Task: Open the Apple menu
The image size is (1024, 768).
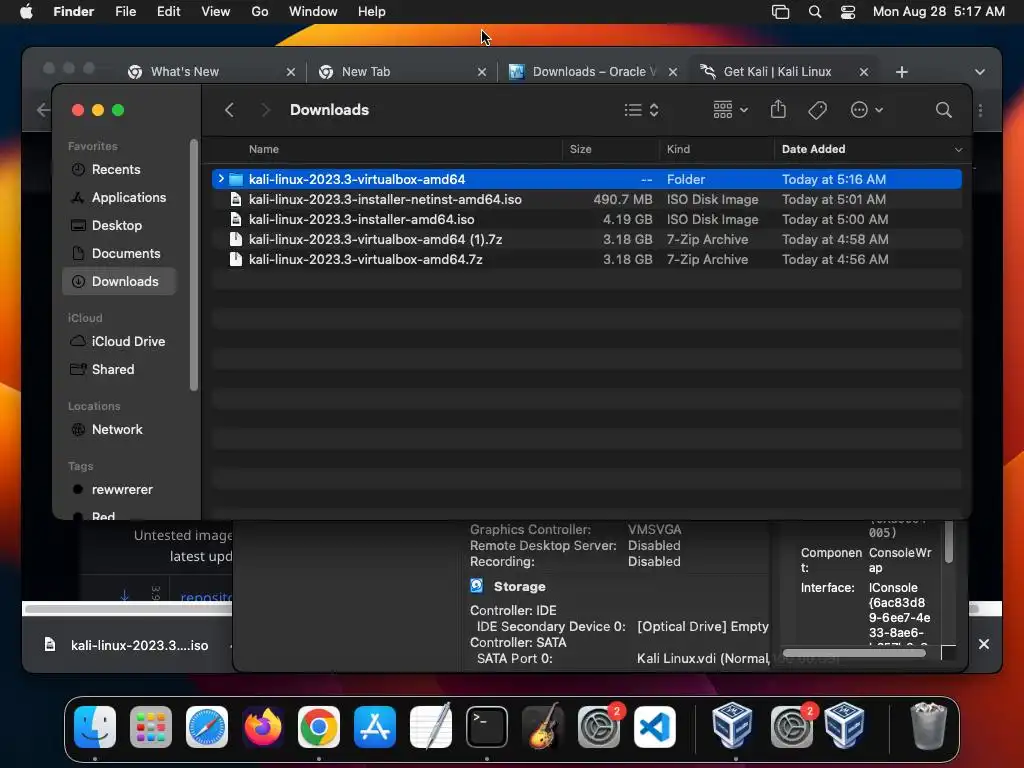Action: [26, 12]
